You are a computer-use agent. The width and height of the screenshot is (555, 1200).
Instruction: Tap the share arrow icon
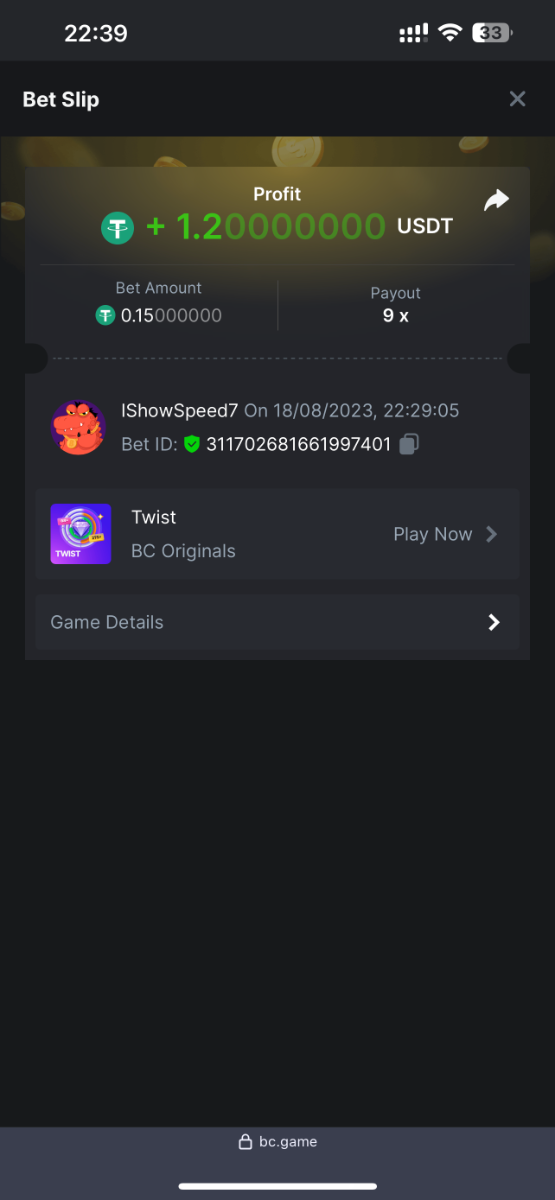pyautogui.click(x=496, y=201)
